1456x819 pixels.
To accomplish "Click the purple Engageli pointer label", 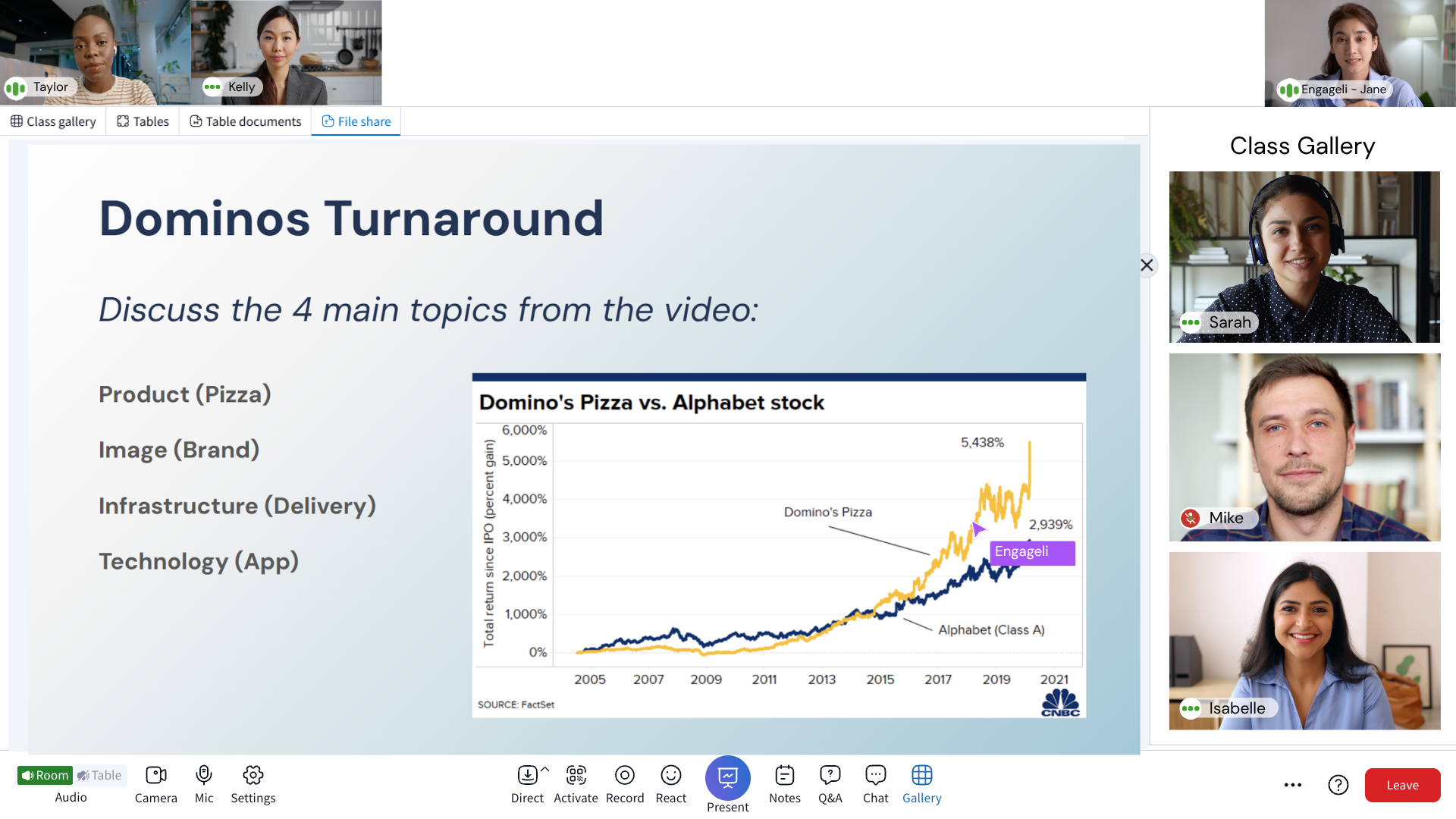I will tap(1032, 552).
